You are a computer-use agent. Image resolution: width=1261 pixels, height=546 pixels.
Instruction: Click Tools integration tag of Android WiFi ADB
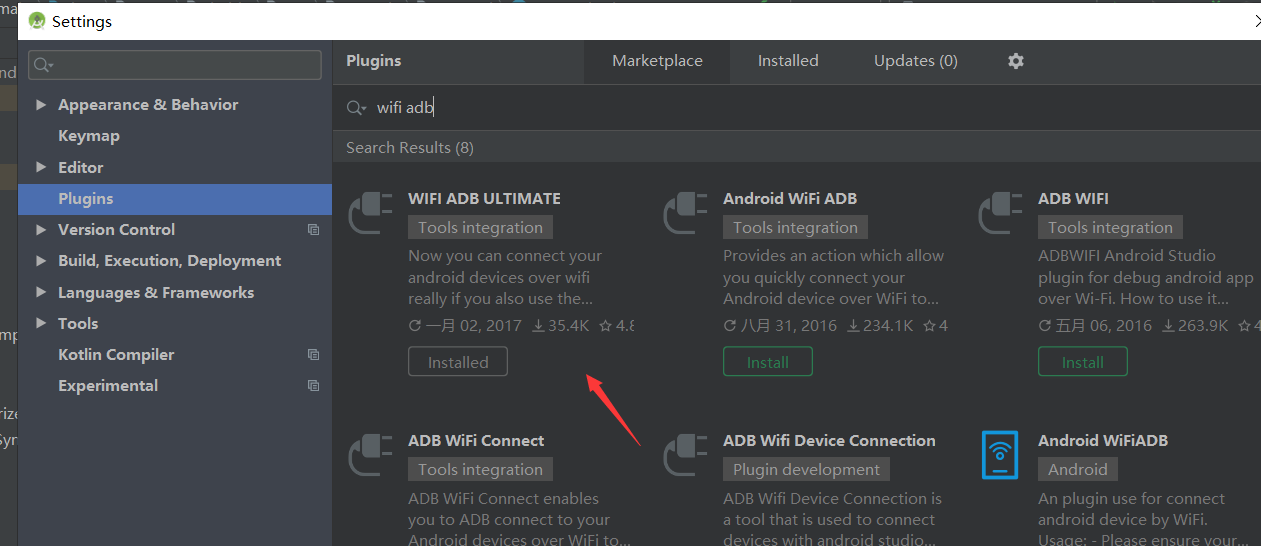tap(795, 228)
